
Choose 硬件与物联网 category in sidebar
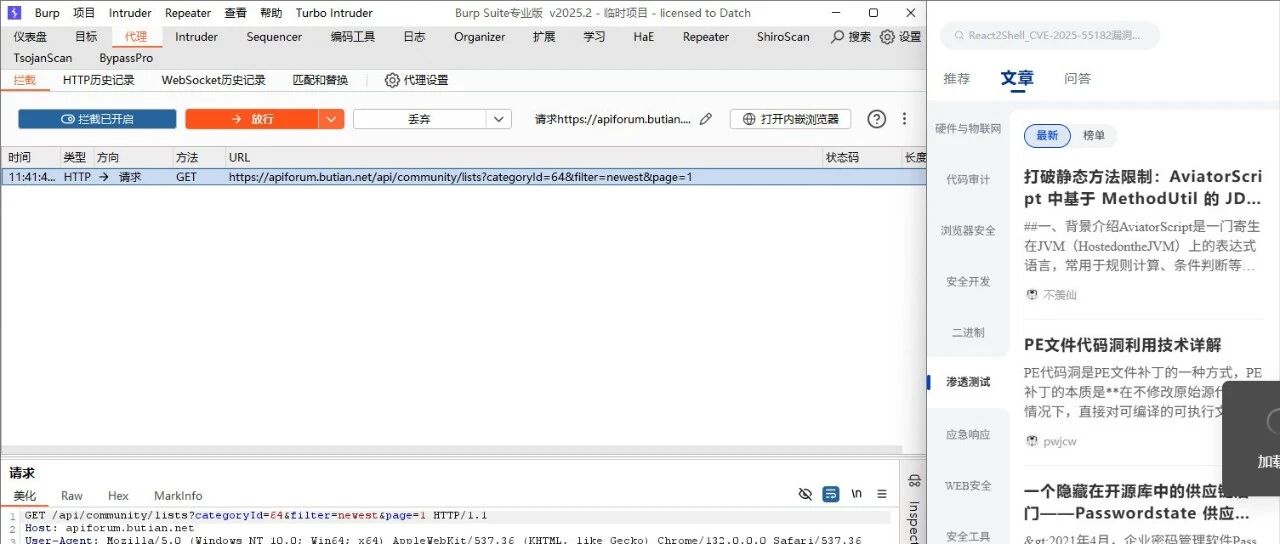tap(968, 129)
